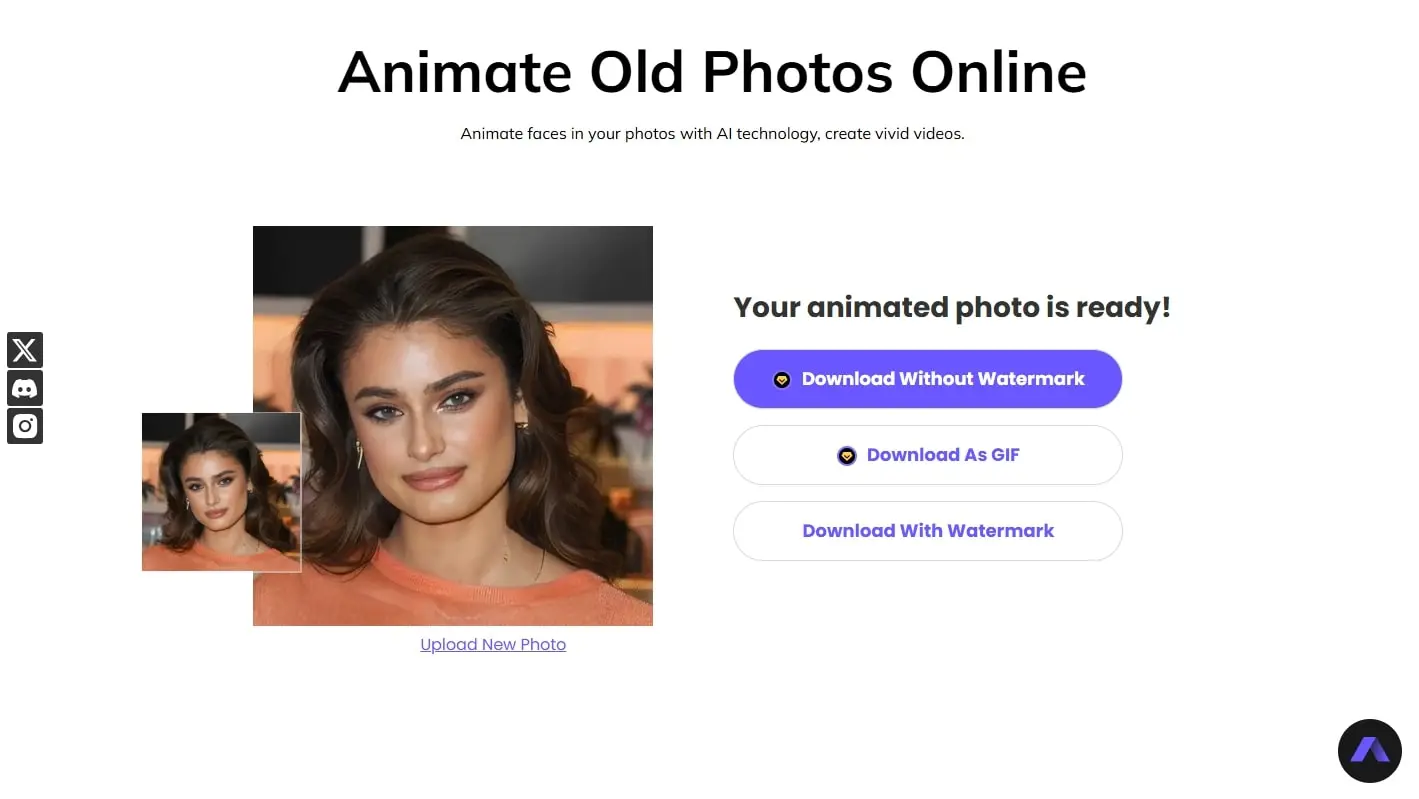The height and width of the screenshot is (799, 1419).
Task: Click 'AI technology' phrase in the subtitle
Action: pos(768,134)
